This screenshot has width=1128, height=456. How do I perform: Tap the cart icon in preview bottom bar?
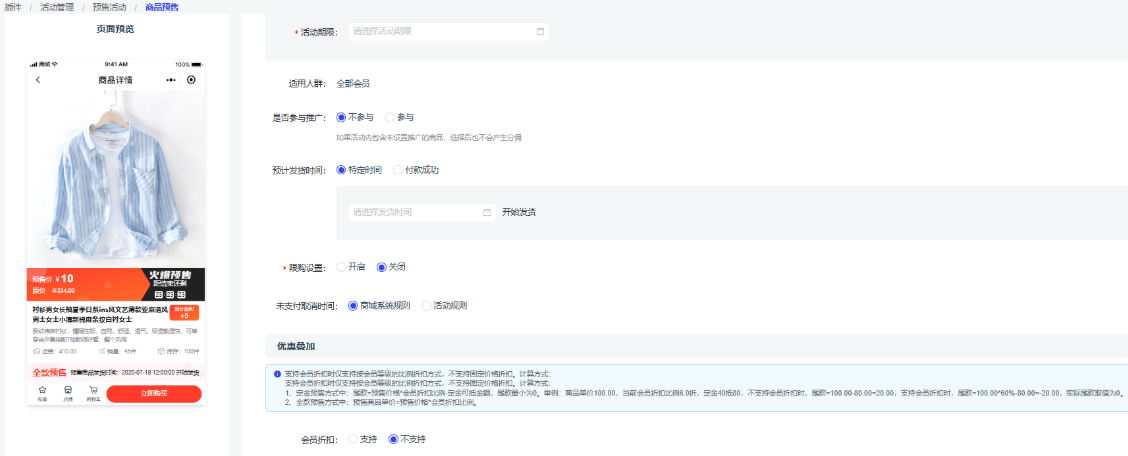click(x=93, y=391)
